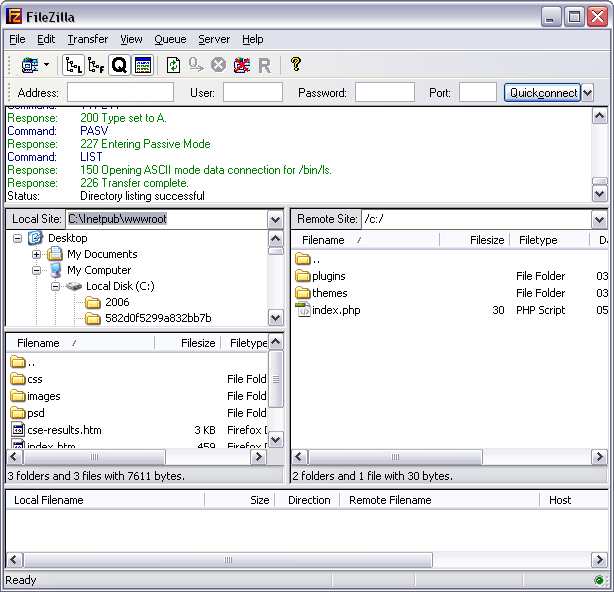This screenshot has width=614, height=592.
Task: Select the cse-results.htm file icon
Action: point(18,430)
